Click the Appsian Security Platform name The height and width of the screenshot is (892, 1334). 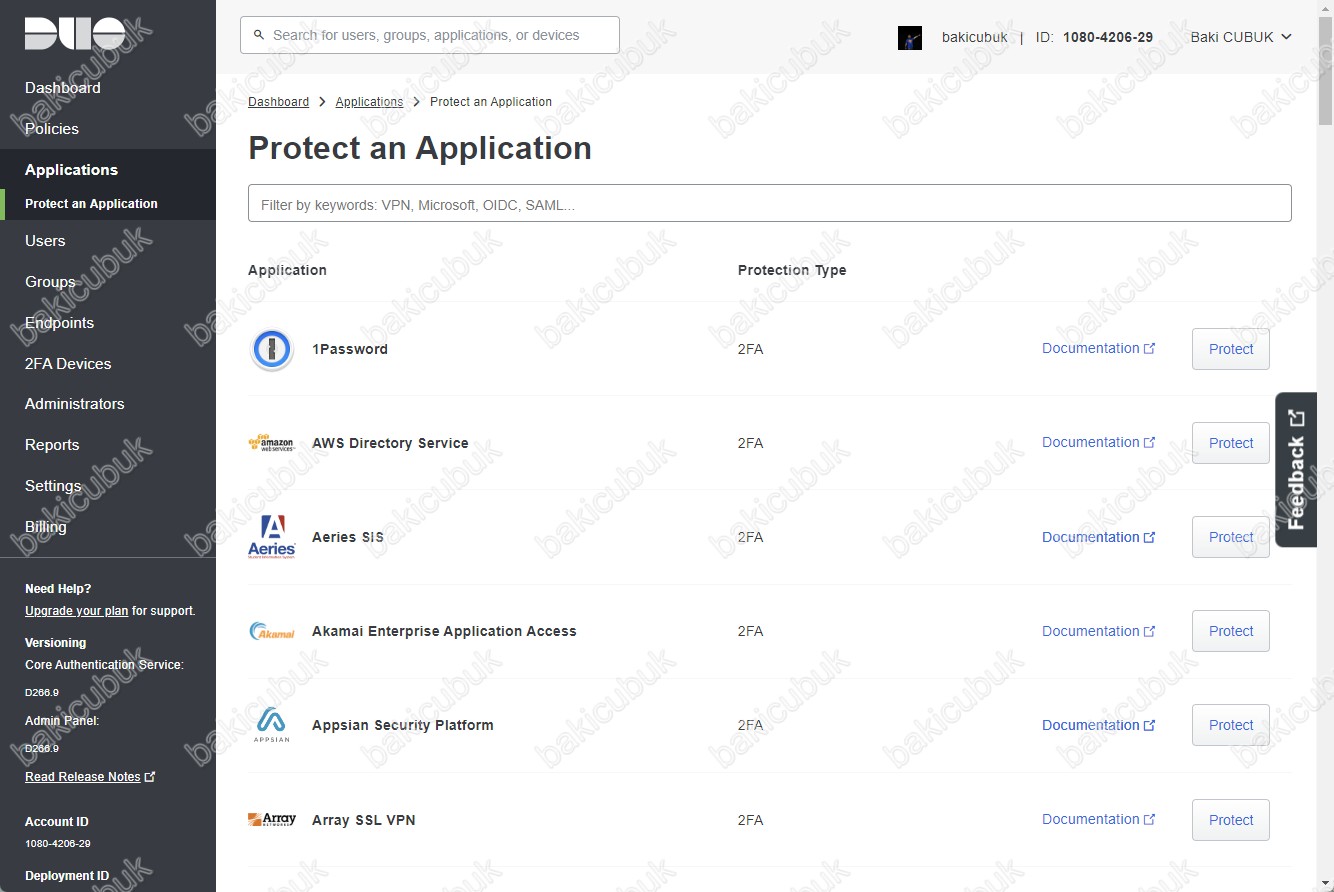coord(403,725)
